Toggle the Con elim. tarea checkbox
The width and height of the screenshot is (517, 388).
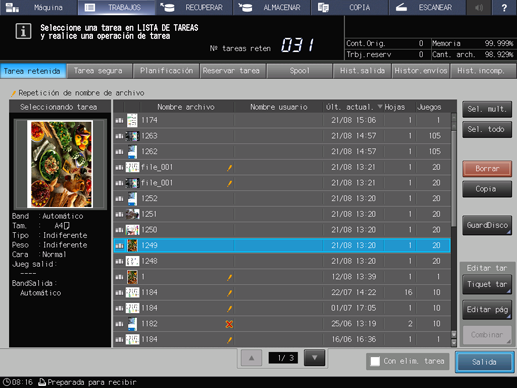(375, 361)
